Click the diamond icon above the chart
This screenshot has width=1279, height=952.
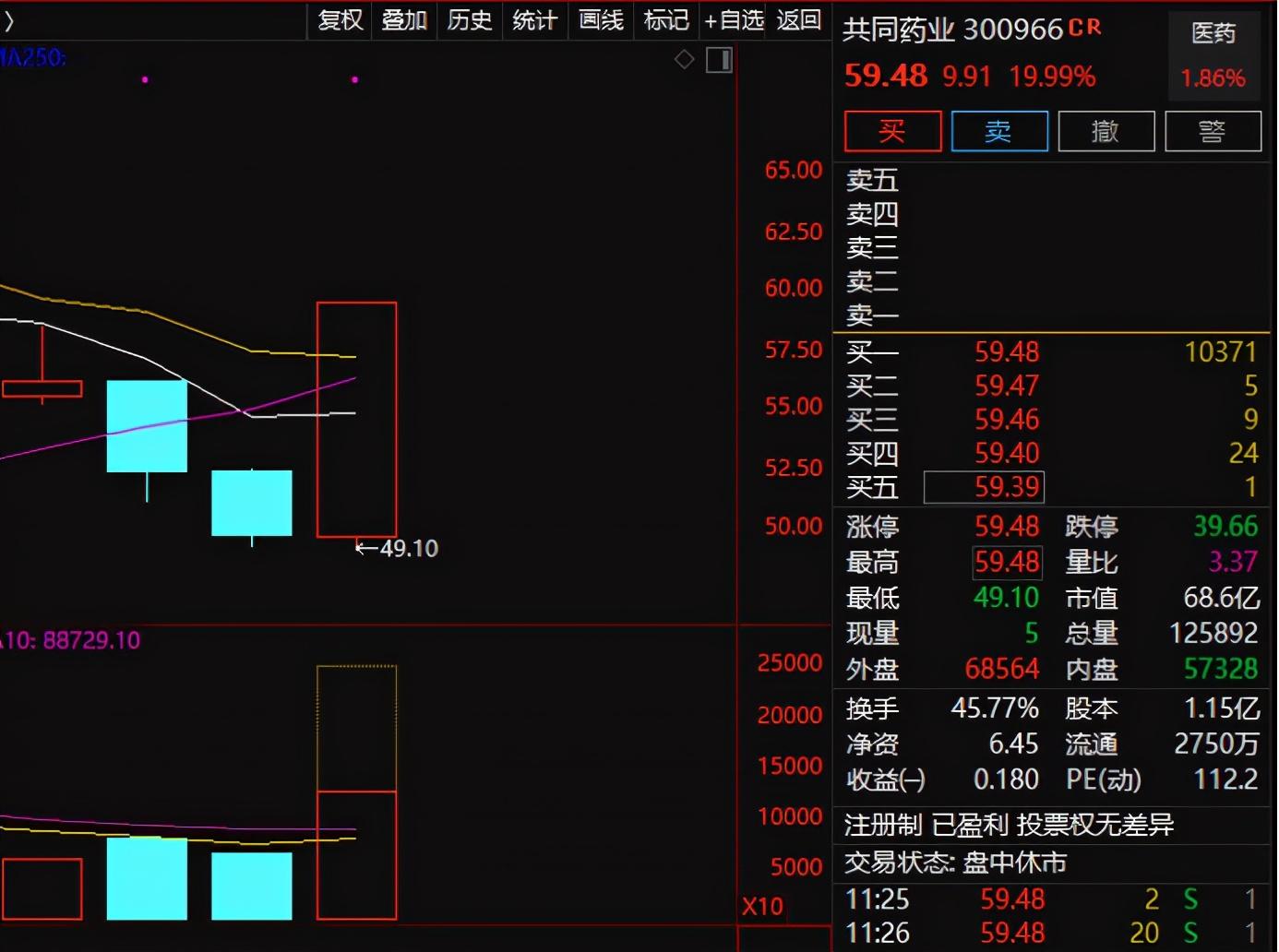684,60
